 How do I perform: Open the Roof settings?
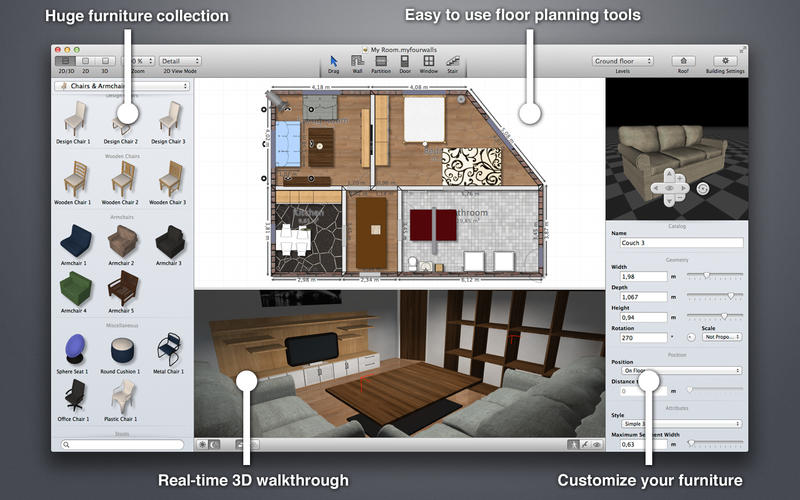pos(683,61)
